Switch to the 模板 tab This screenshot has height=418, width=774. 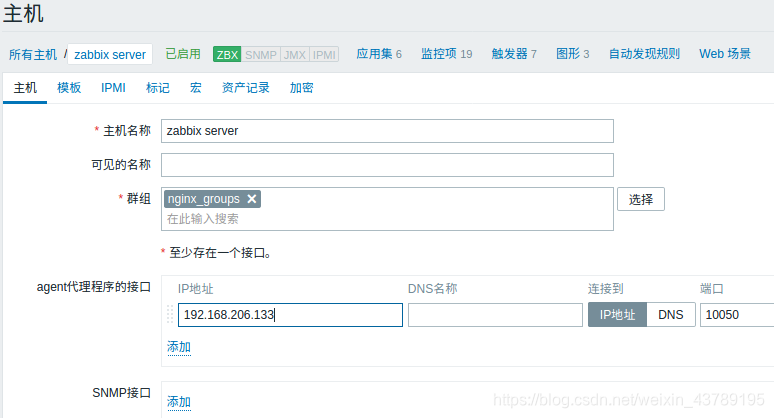tap(69, 88)
